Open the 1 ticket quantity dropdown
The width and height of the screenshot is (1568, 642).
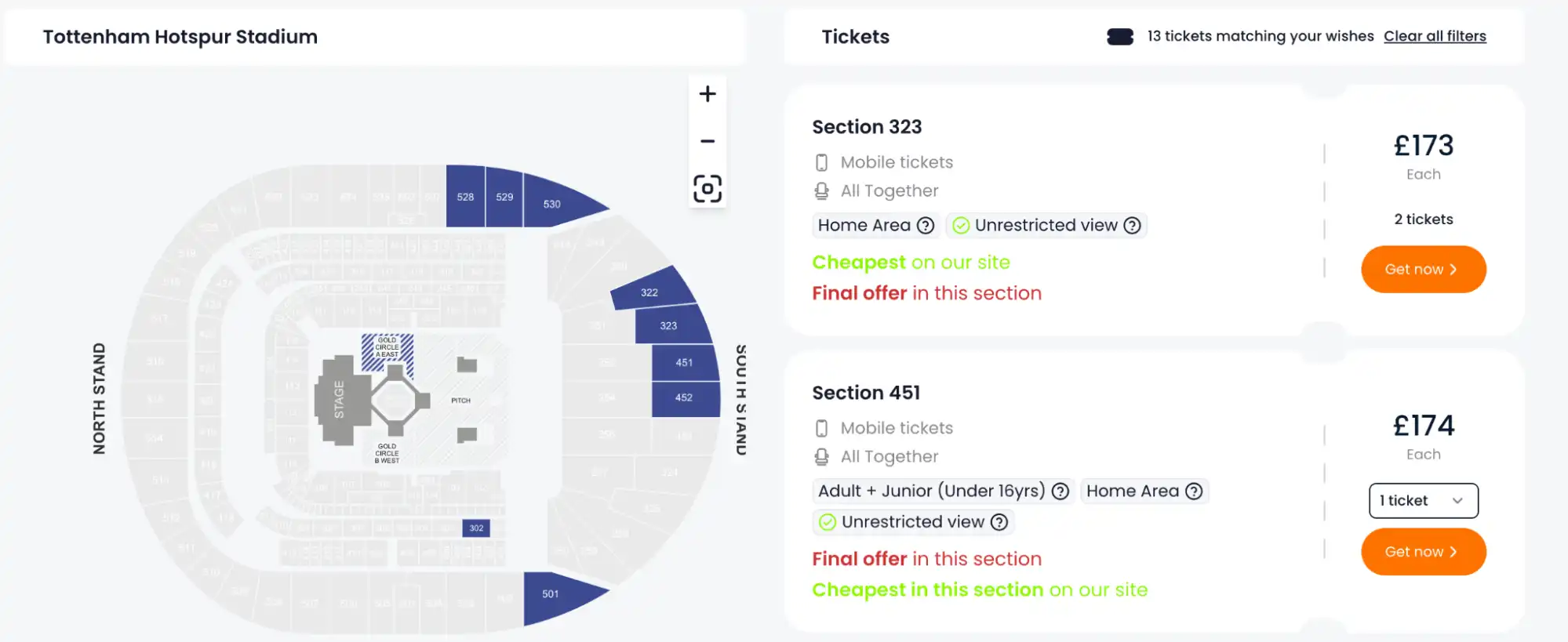coord(1423,501)
